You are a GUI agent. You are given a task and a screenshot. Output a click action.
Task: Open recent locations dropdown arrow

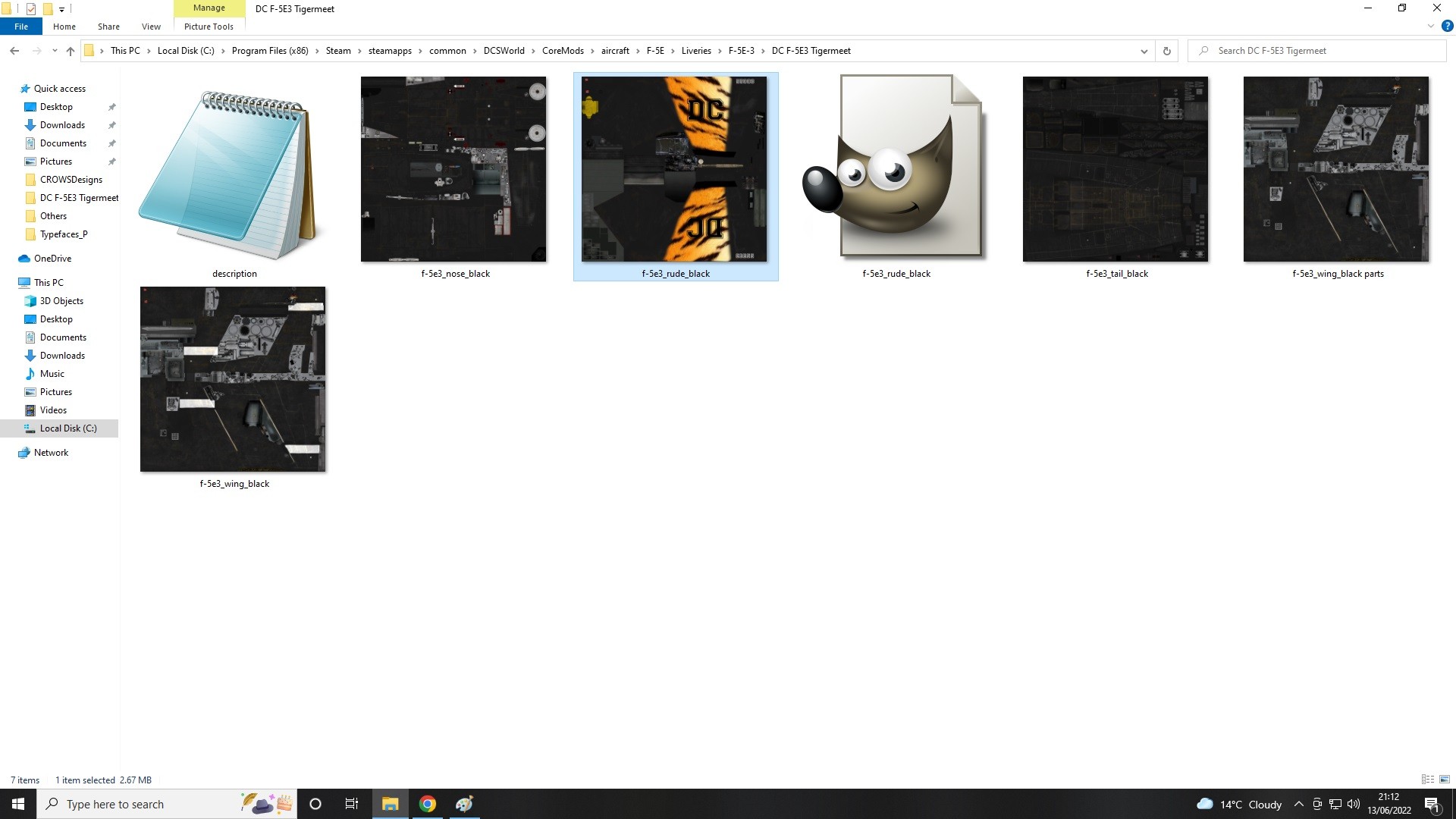pyautogui.click(x=55, y=51)
